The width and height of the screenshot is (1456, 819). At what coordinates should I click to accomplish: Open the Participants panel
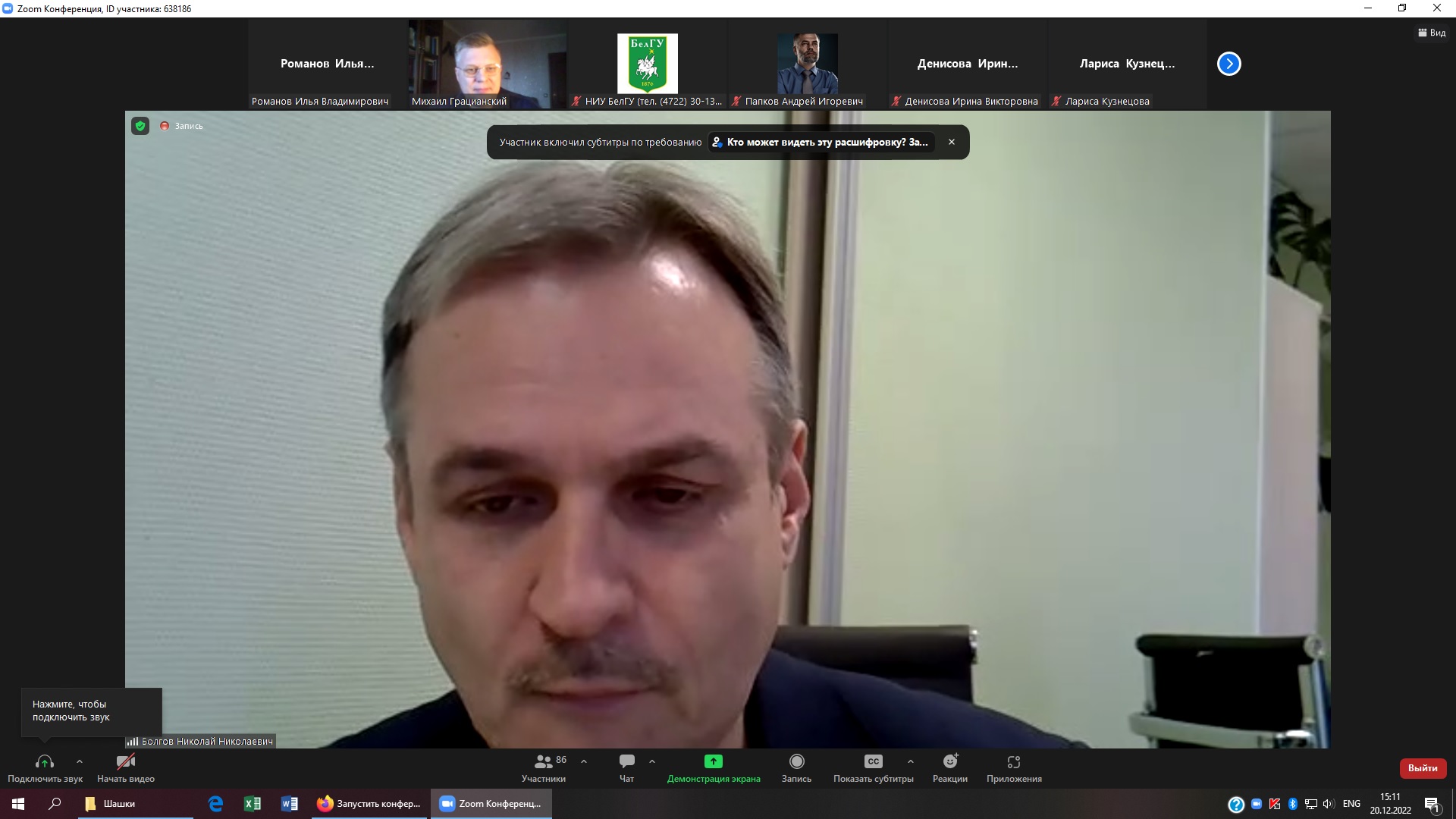544,767
